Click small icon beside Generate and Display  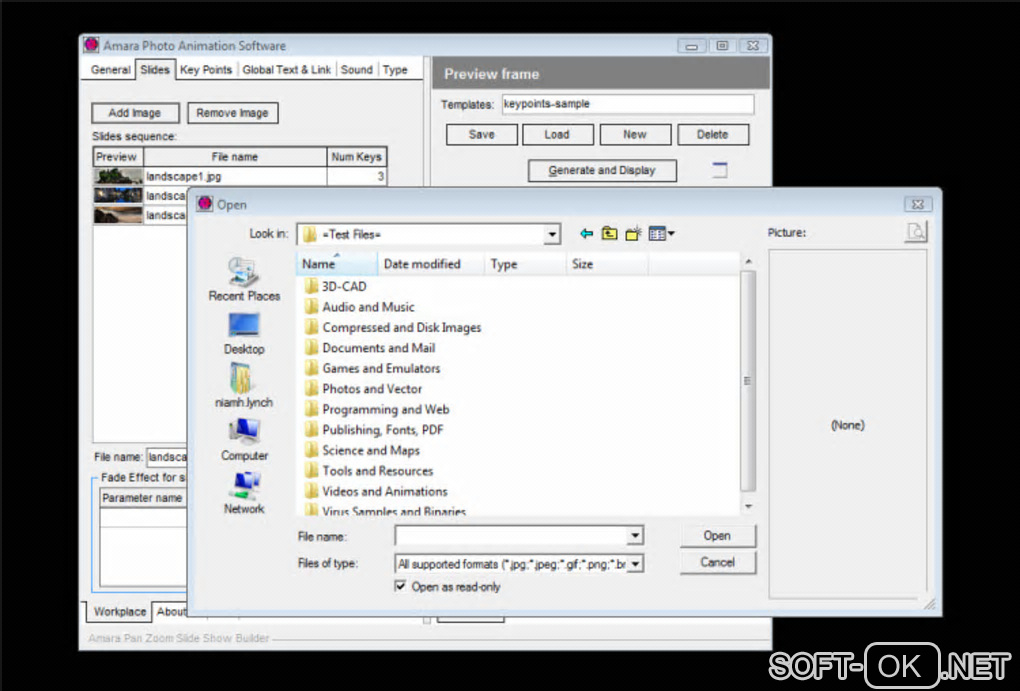click(x=719, y=170)
